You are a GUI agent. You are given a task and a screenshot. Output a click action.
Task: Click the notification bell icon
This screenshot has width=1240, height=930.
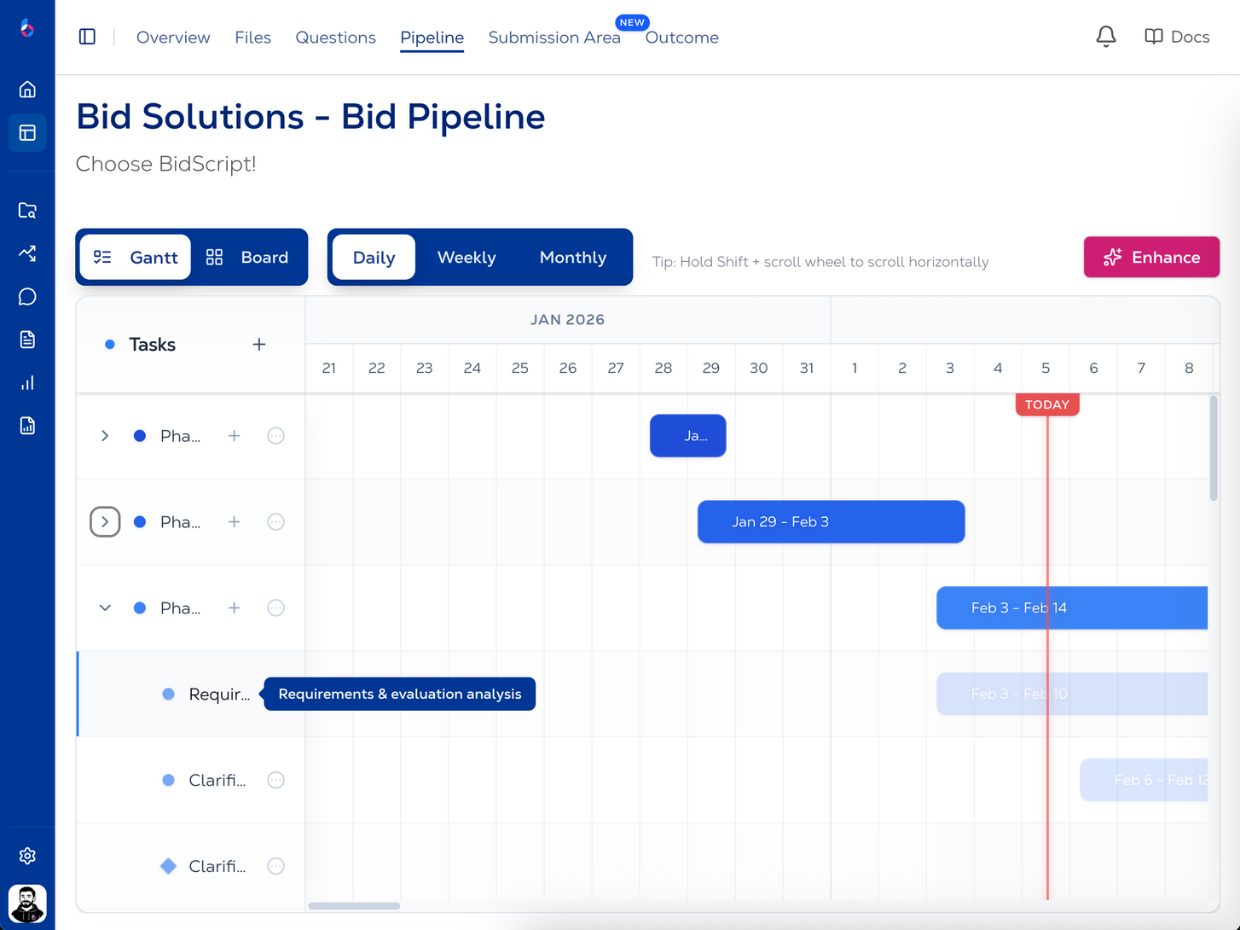pos(1105,37)
